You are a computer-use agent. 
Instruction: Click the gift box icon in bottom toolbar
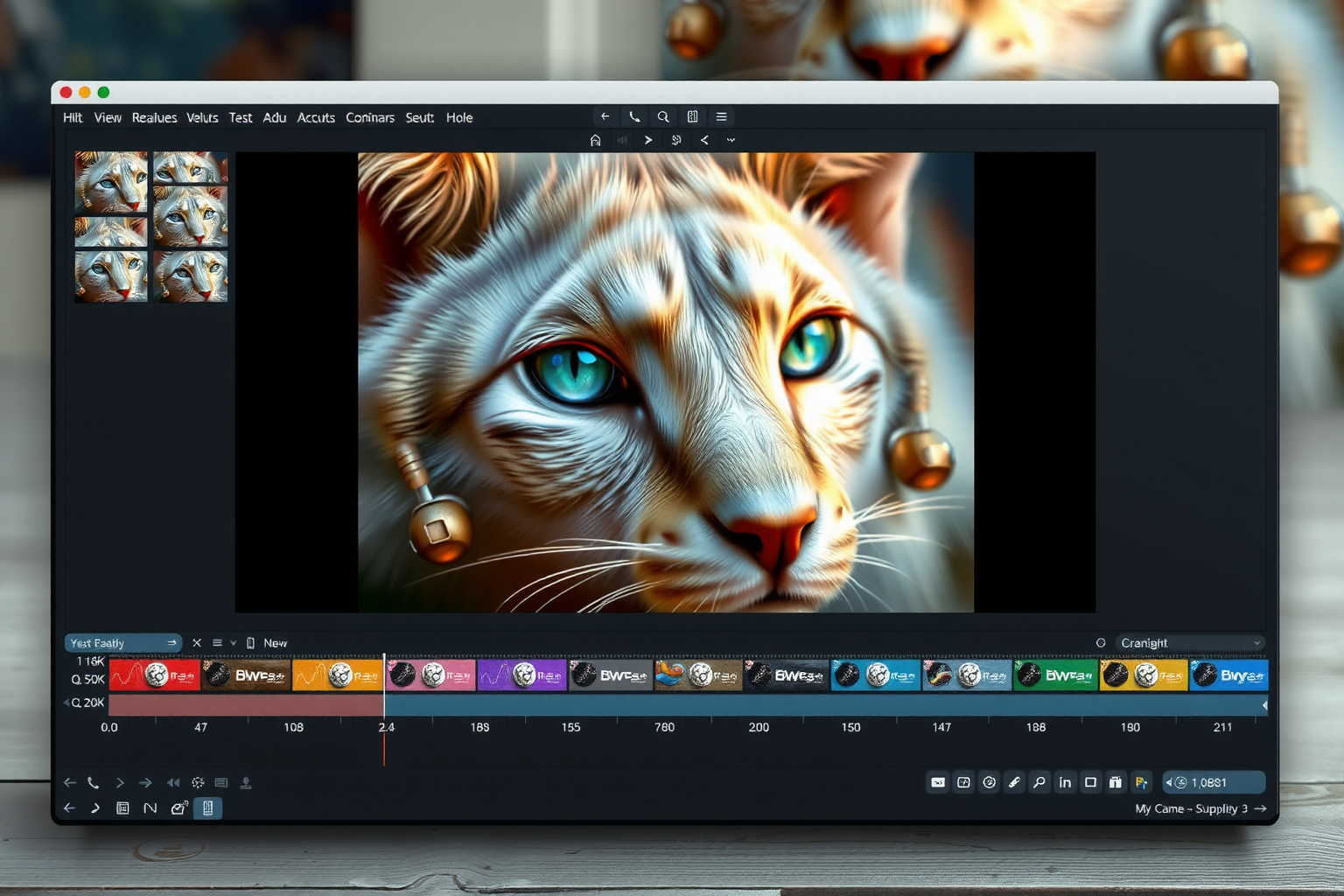click(1115, 782)
